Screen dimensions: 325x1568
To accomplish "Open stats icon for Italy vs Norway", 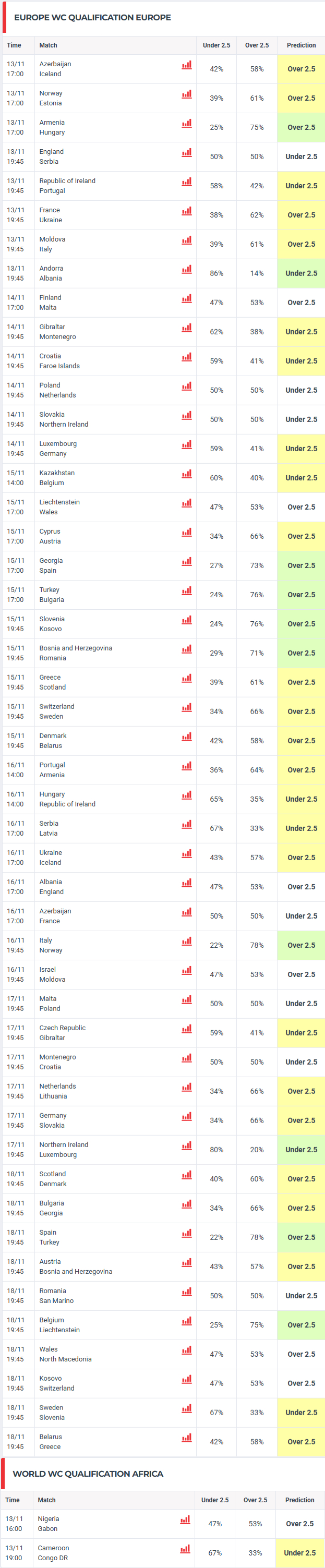I will 186,942.
